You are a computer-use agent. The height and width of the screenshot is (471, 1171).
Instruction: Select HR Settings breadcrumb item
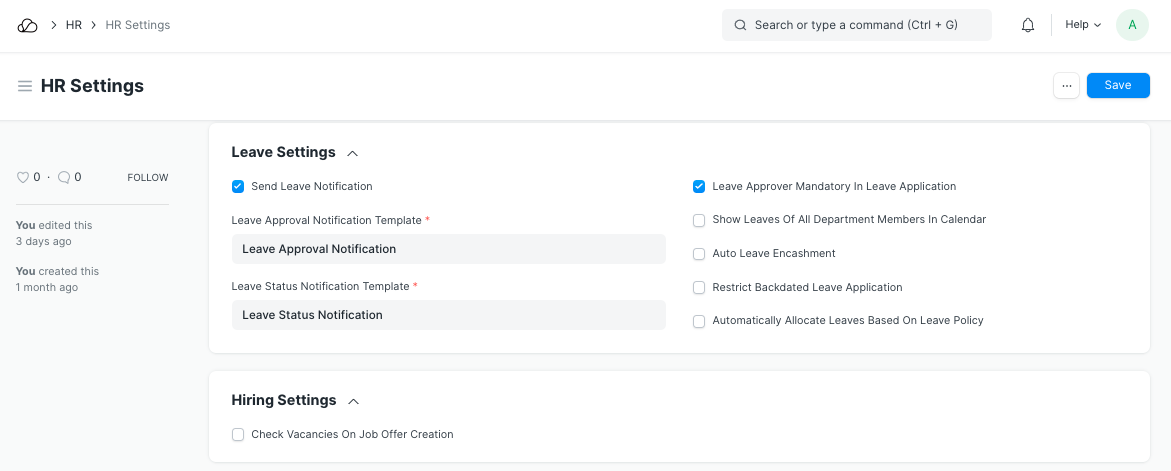click(138, 25)
